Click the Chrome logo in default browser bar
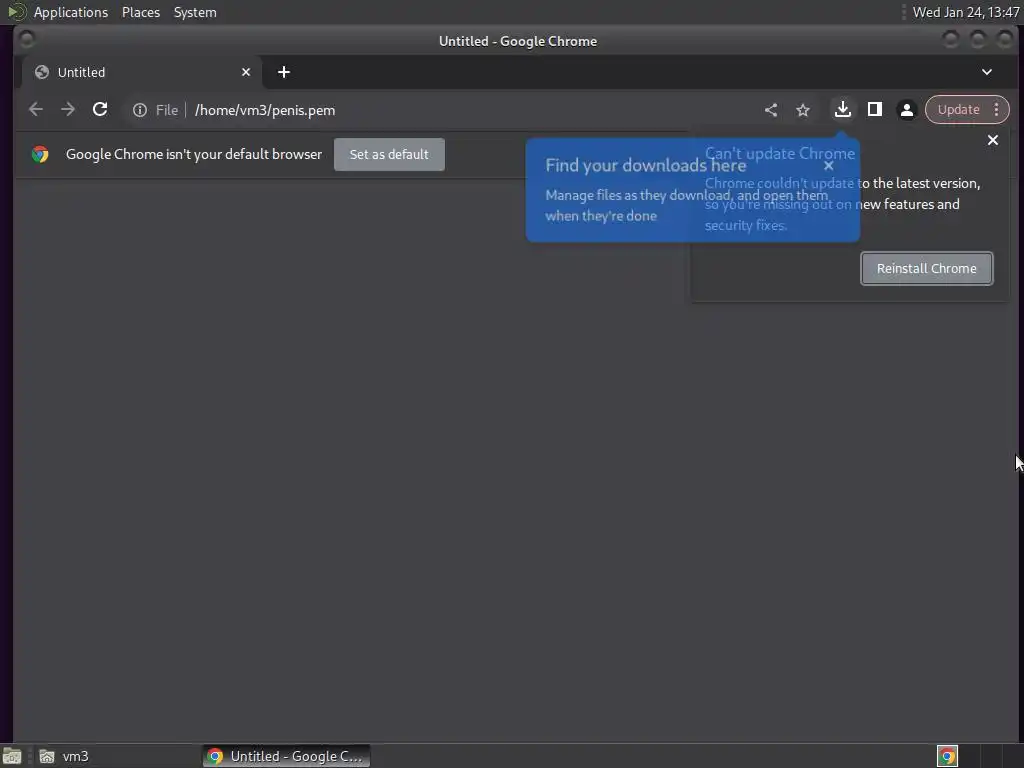 [x=40, y=154]
